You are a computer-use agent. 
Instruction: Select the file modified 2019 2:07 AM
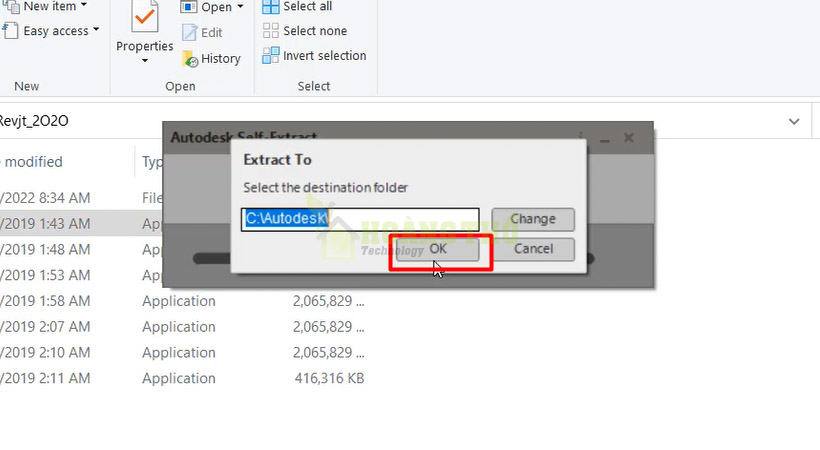click(182, 327)
